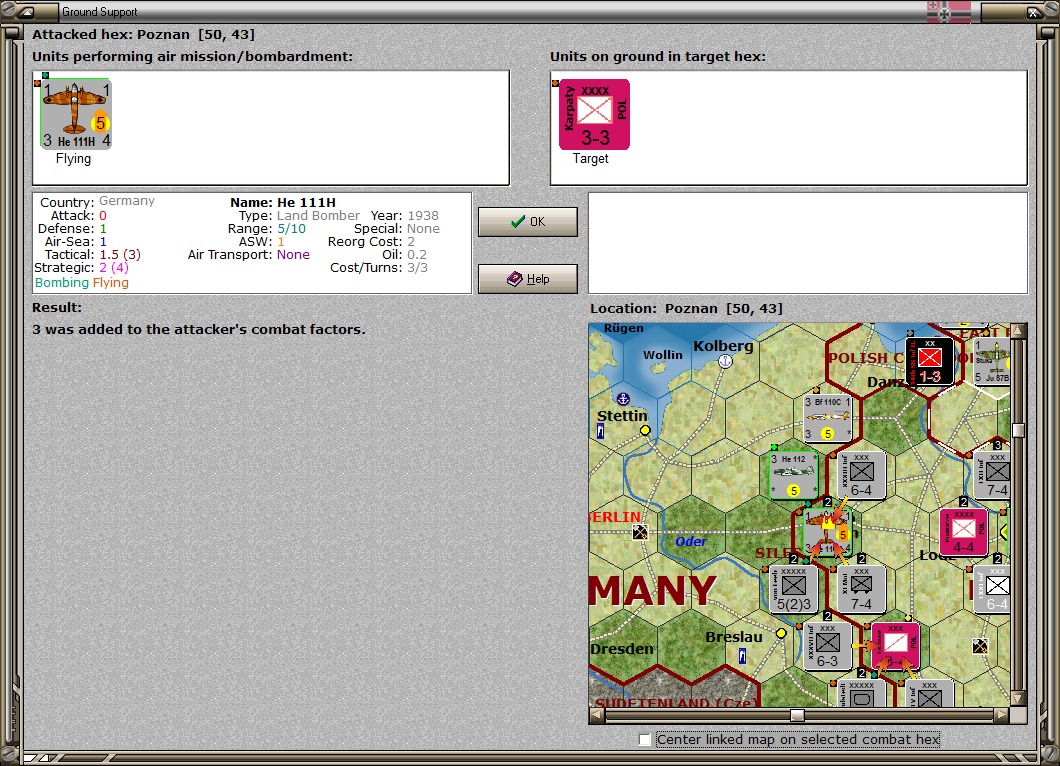
Task: Click the Cost/Turns value '3/3'
Action: click(417, 268)
